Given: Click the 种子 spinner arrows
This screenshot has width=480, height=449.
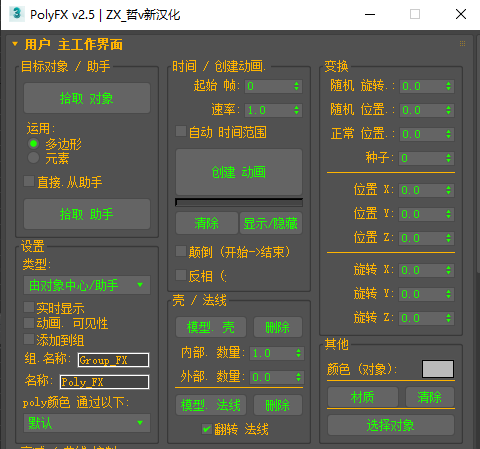Looking at the screenshot, I should point(449,158).
